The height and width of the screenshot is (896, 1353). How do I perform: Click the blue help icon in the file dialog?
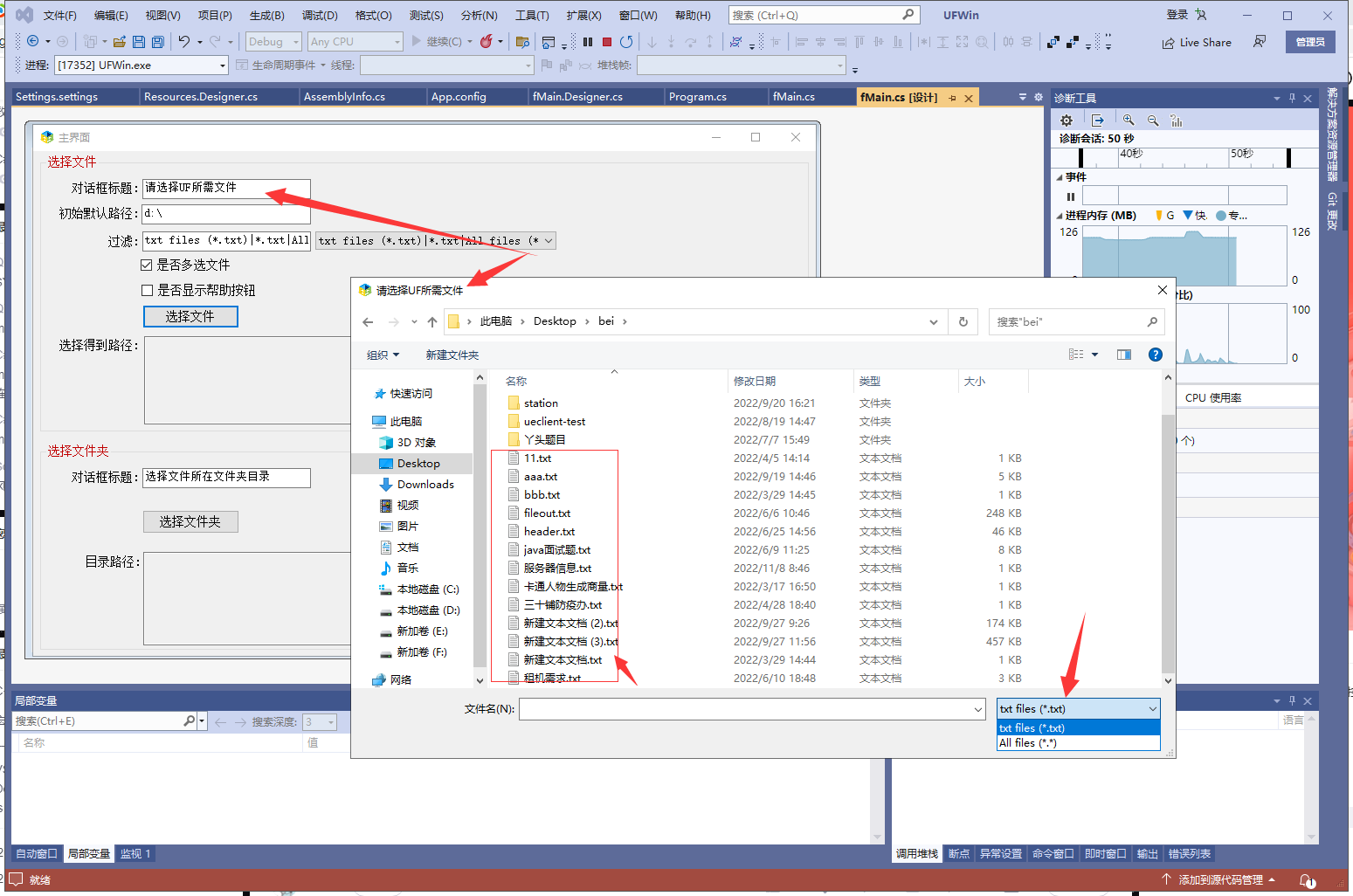[1155, 355]
